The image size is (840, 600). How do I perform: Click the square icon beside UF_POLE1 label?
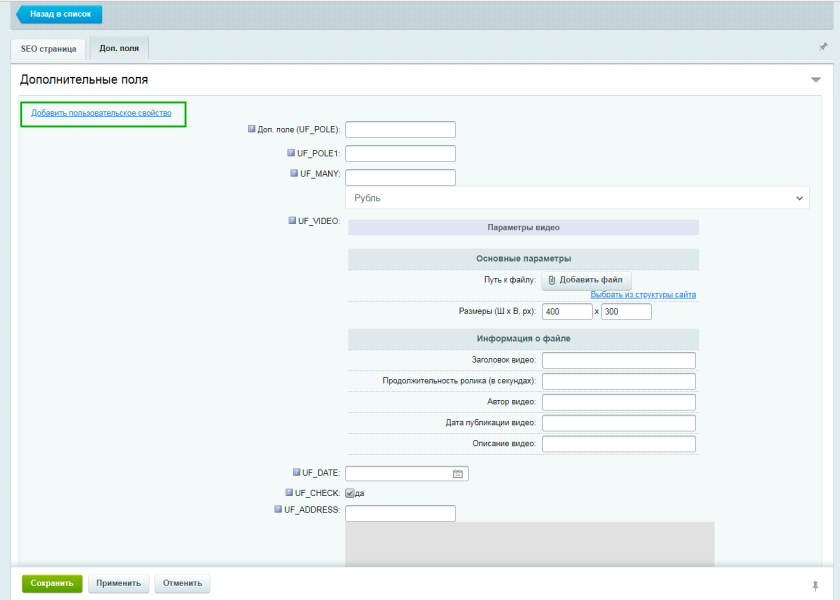pyautogui.click(x=291, y=153)
